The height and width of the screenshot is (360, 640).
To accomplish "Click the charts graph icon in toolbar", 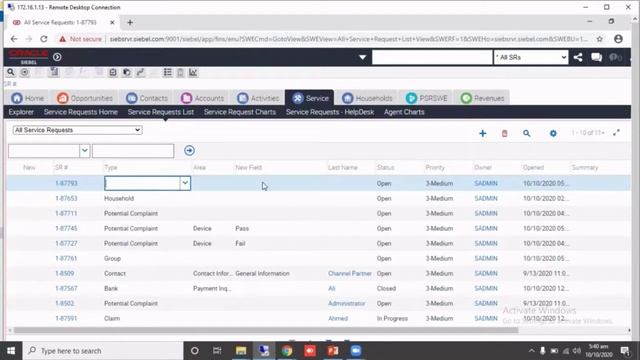I will 193,72.
